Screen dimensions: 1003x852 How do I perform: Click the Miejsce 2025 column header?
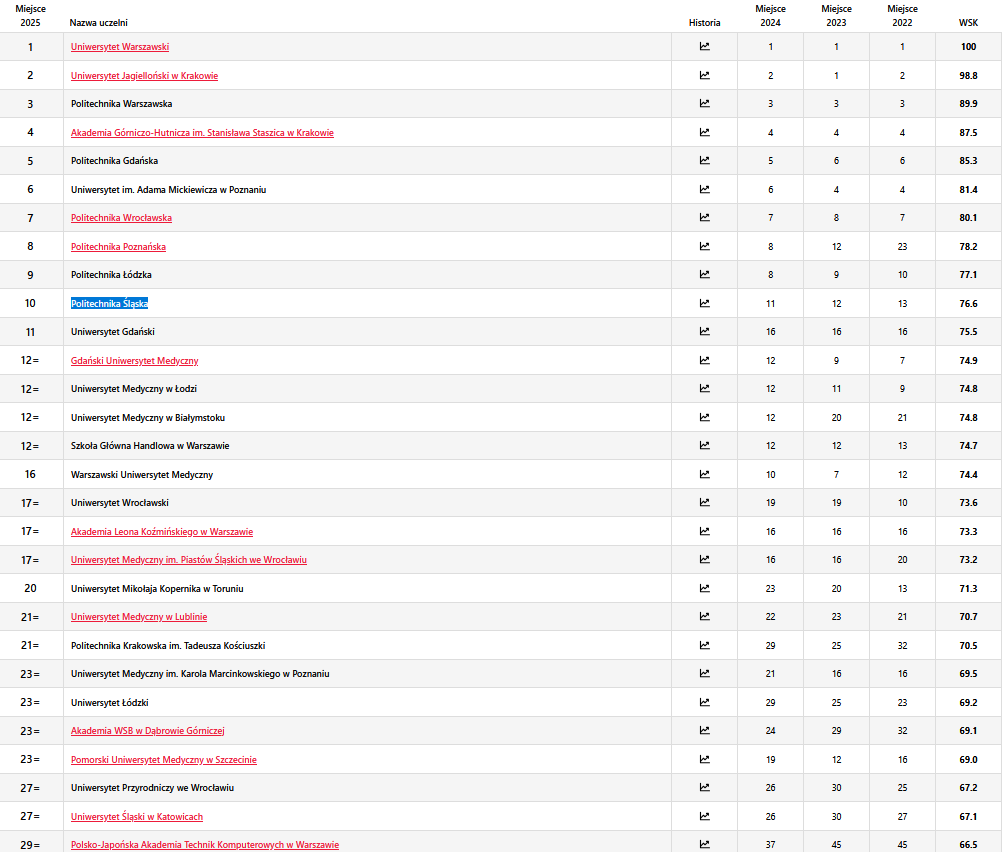coord(30,16)
